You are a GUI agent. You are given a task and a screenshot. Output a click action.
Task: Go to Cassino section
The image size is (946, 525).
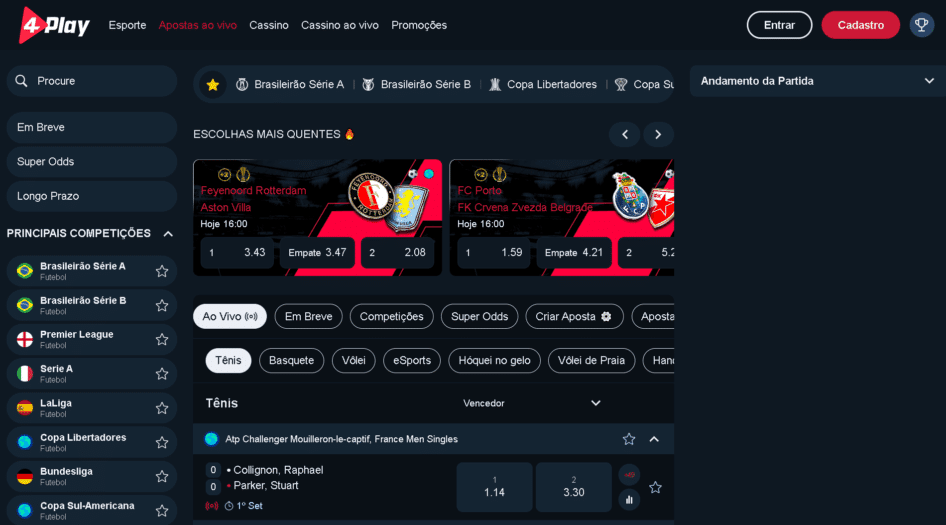coord(269,25)
